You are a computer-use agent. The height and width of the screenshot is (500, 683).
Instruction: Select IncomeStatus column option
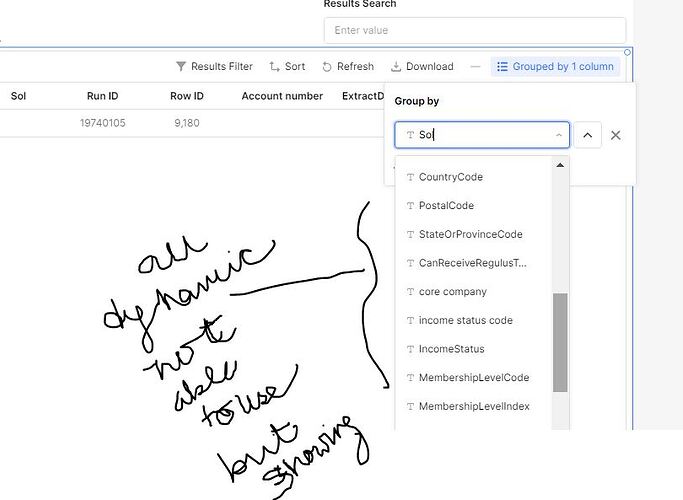[x=451, y=349]
